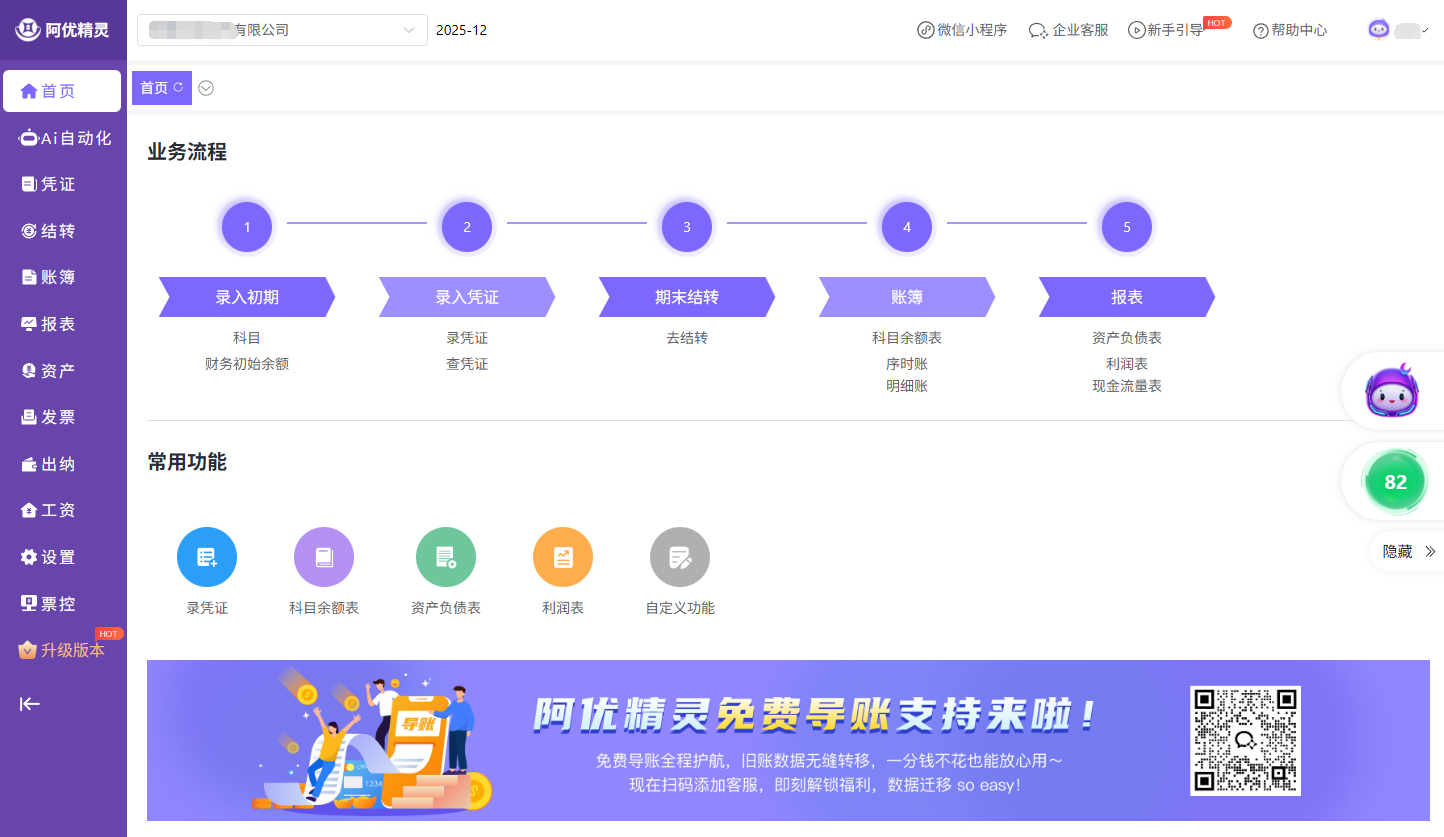1444x837 pixels.
Task: Collapse the left sidebar with arrow icon
Action: 30,704
